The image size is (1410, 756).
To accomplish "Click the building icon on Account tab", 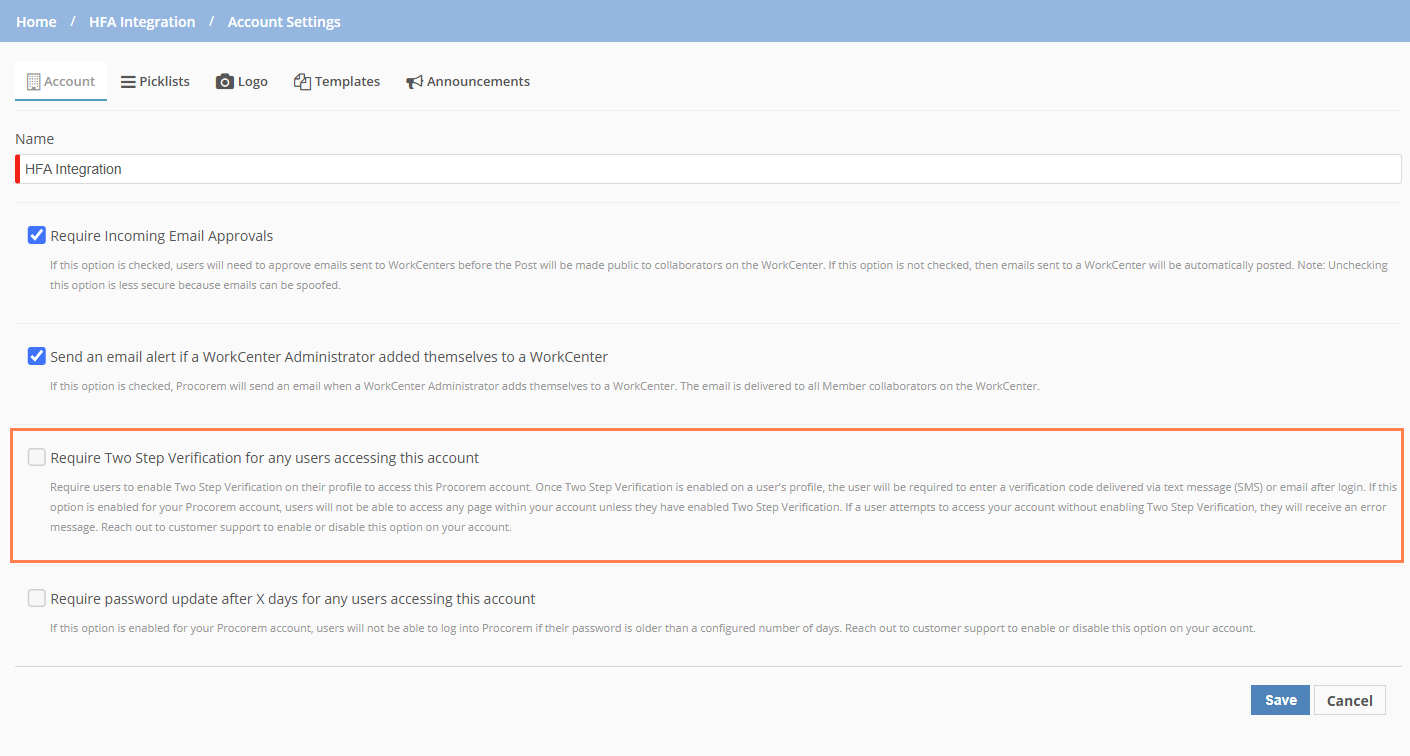I will click(x=33, y=81).
